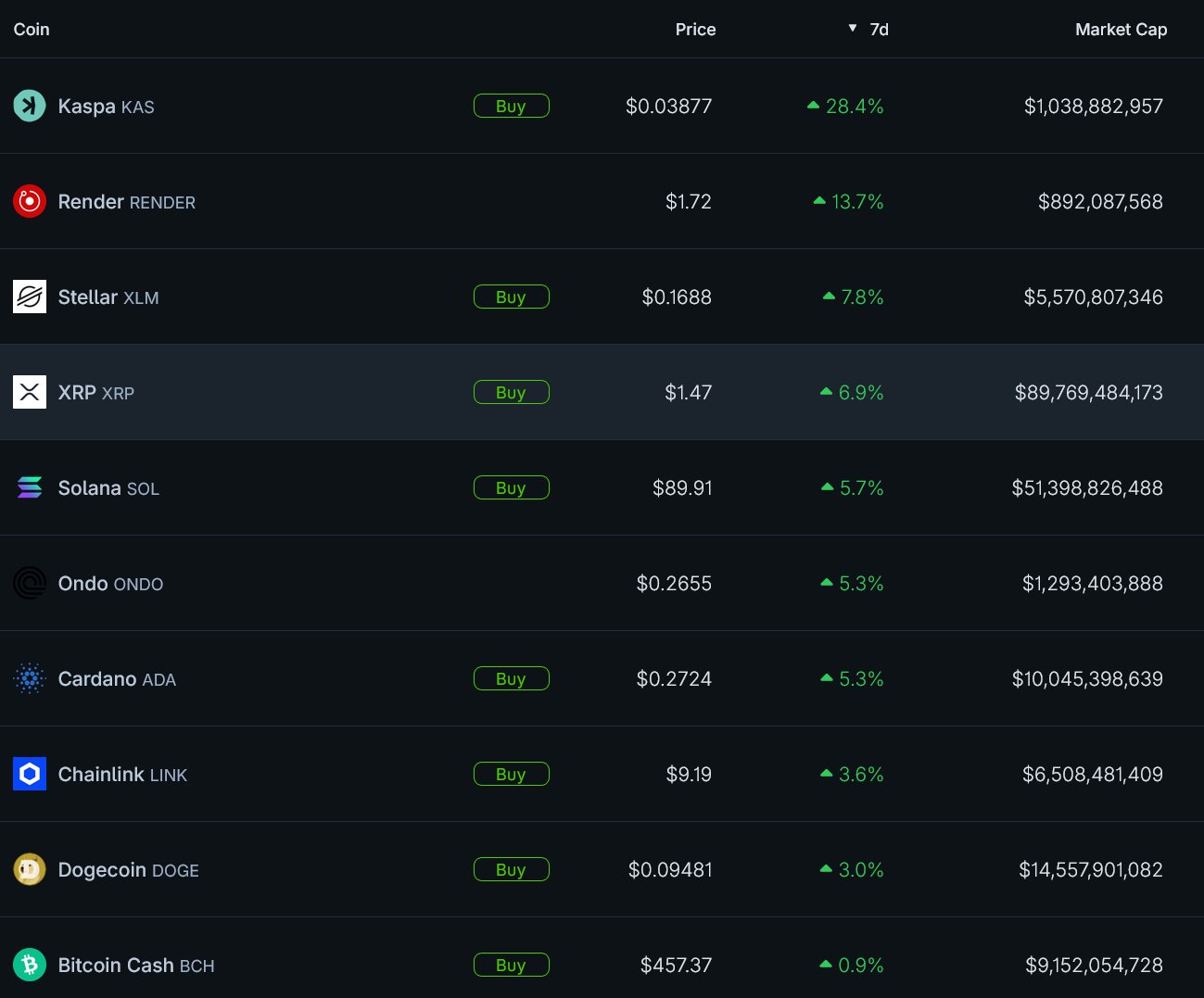Click the Stellar XLM logo icon
Screen dimensions: 1204x998
click(30, 297)
